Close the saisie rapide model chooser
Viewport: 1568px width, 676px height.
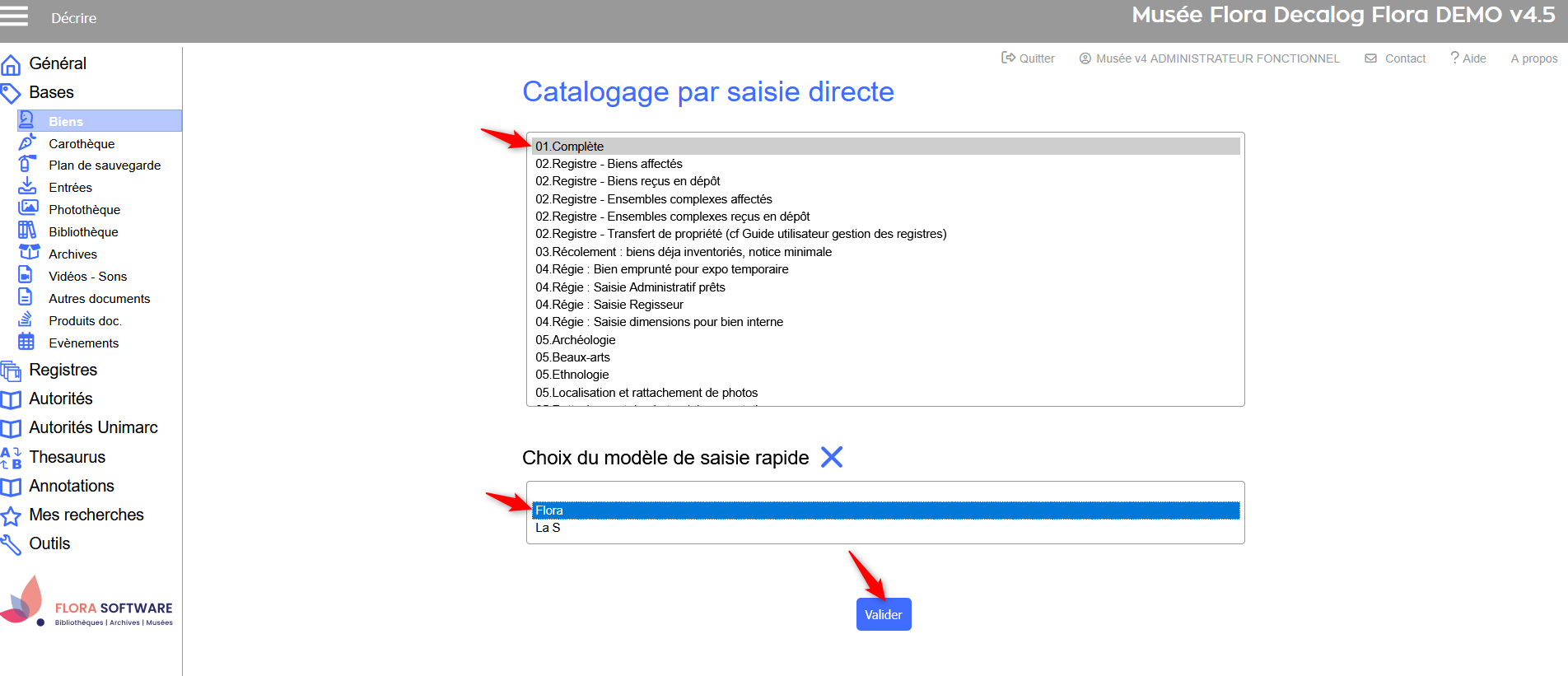pyautogui.click(x=832, y=458)
